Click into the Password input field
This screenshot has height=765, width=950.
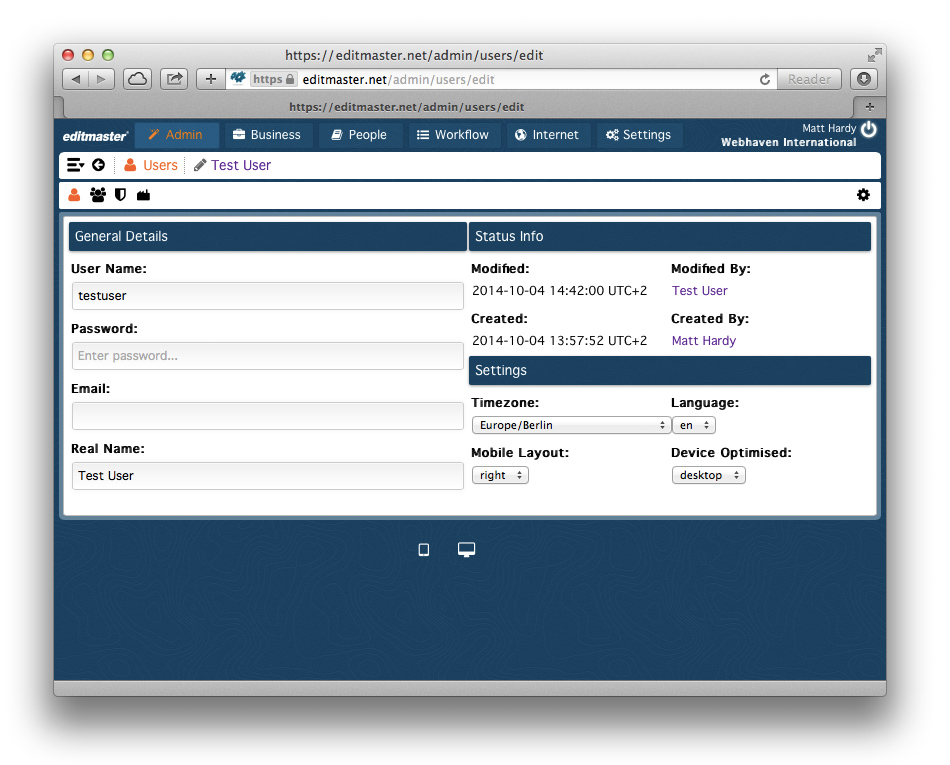(267, 356)
